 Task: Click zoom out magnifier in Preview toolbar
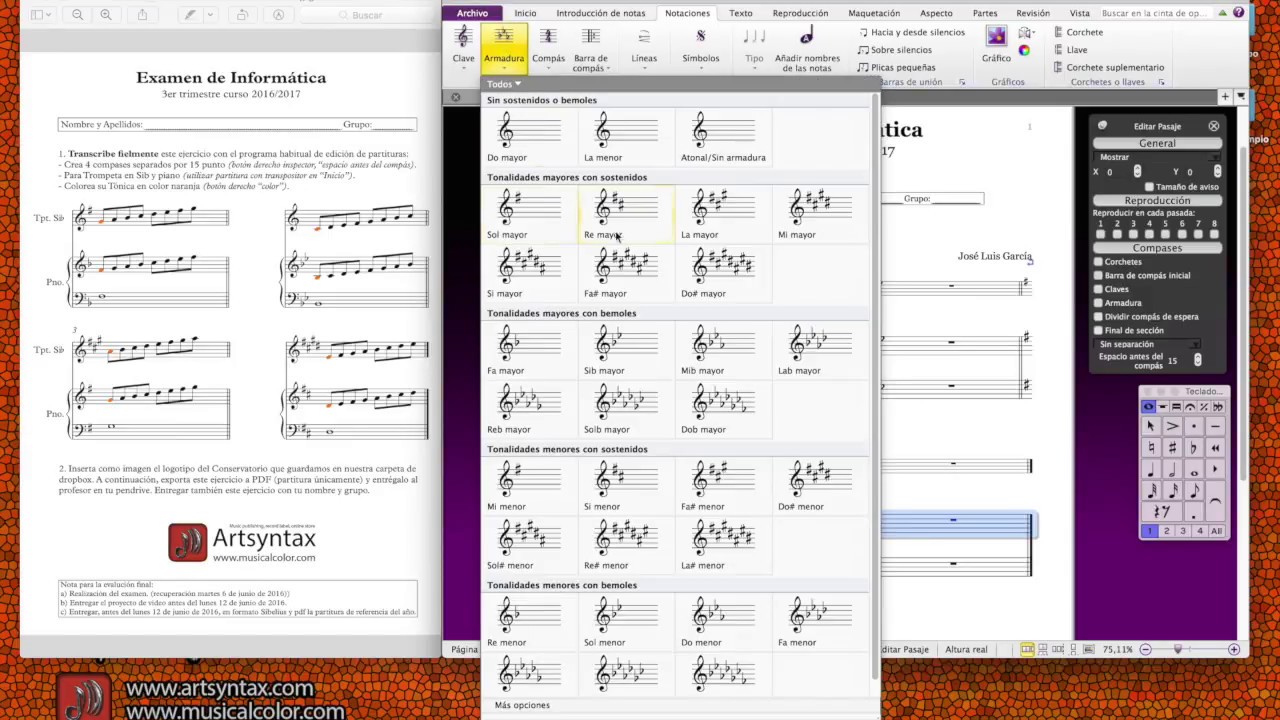click(78, 15)
